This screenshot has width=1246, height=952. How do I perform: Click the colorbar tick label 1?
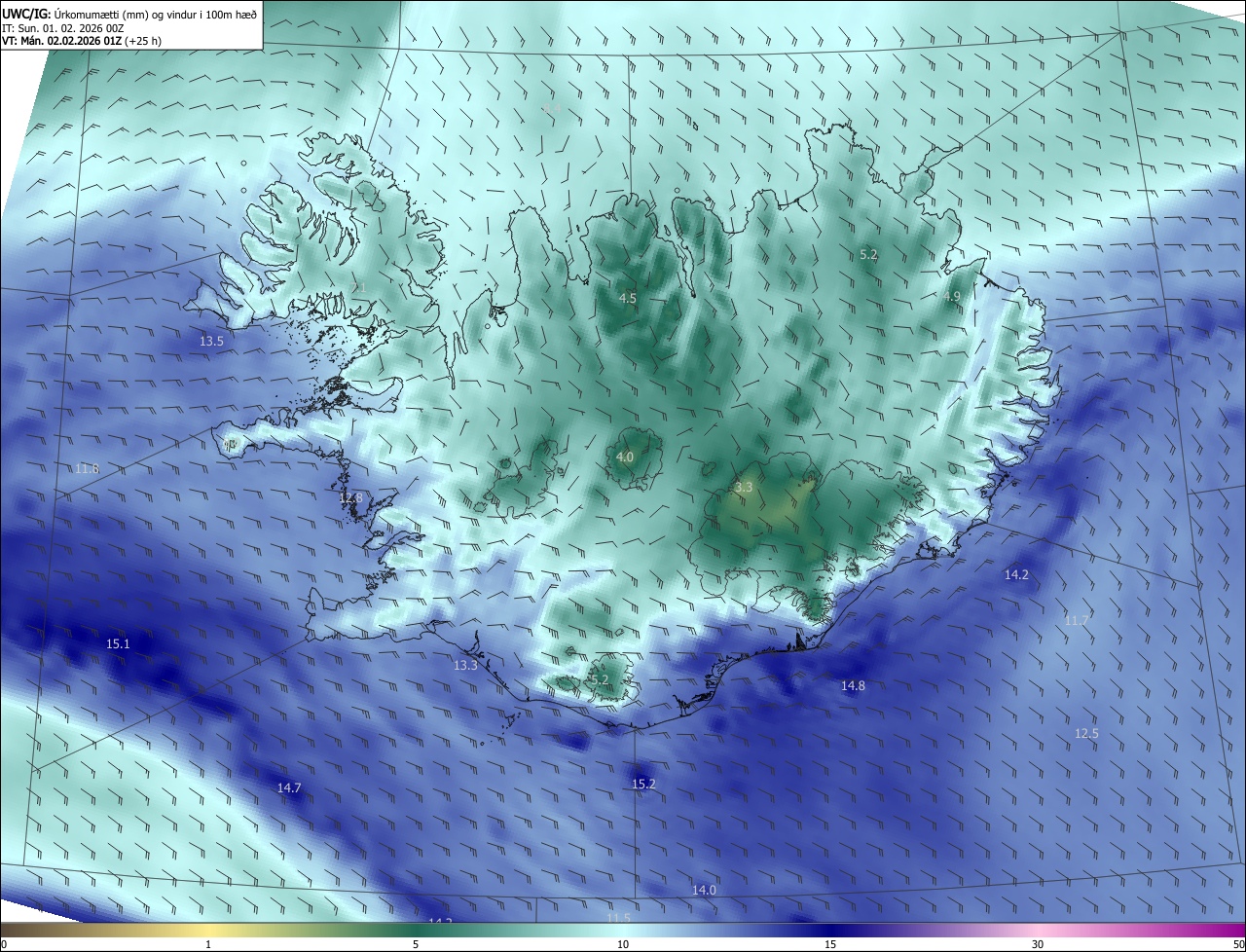coord(208,944)
